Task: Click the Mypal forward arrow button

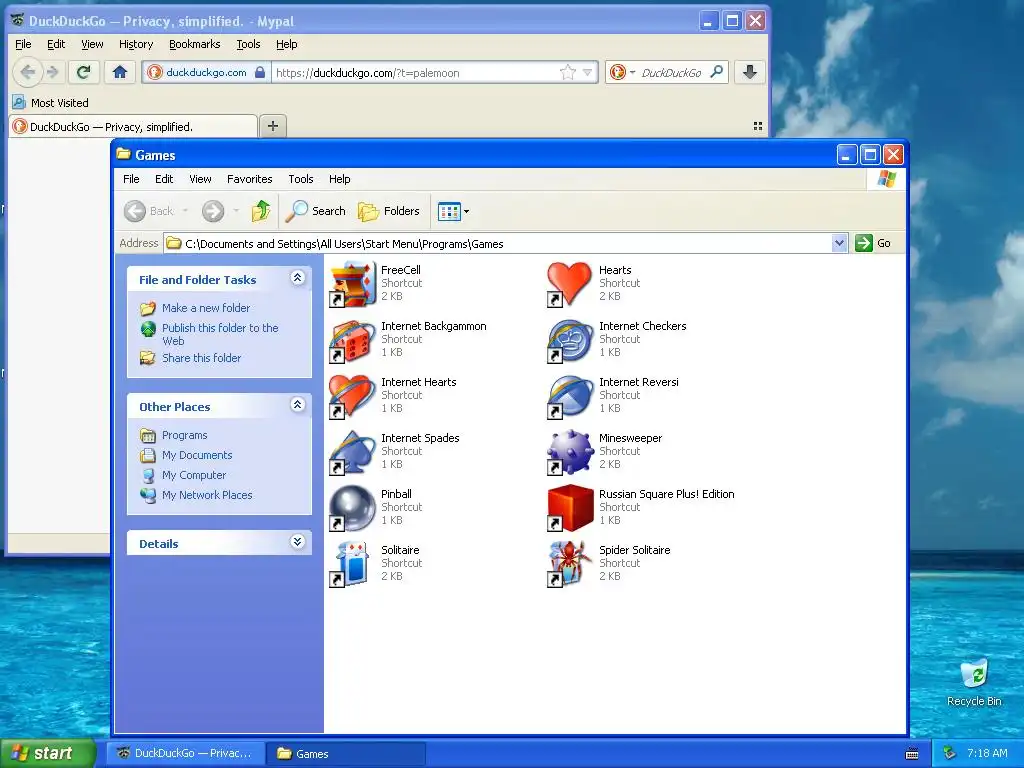Action: click(x=54, y=72)
